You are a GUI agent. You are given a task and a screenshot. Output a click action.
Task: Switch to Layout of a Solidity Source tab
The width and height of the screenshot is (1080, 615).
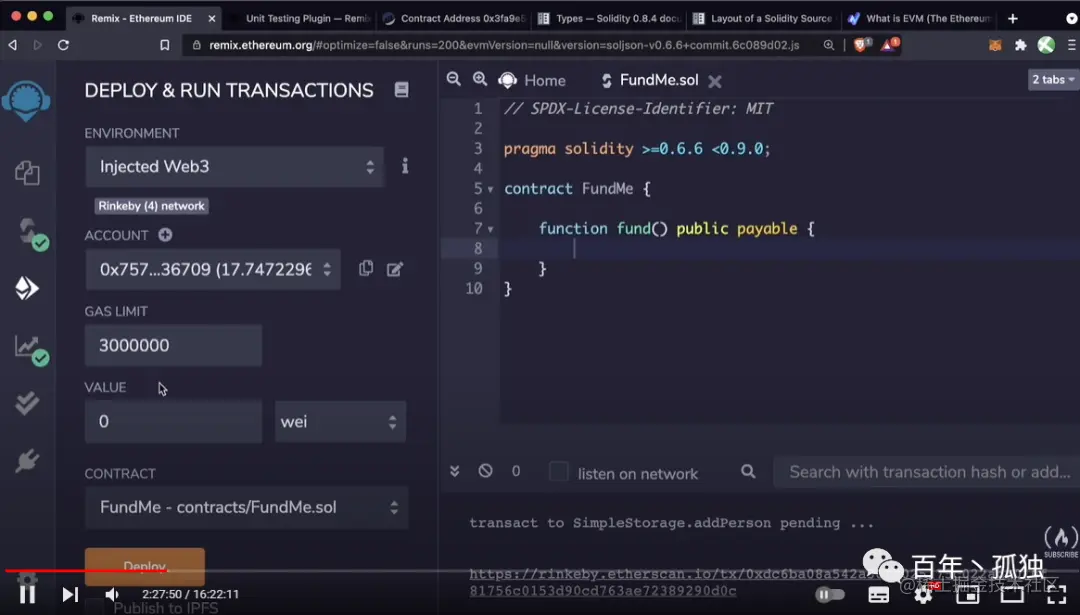(764, 19)
